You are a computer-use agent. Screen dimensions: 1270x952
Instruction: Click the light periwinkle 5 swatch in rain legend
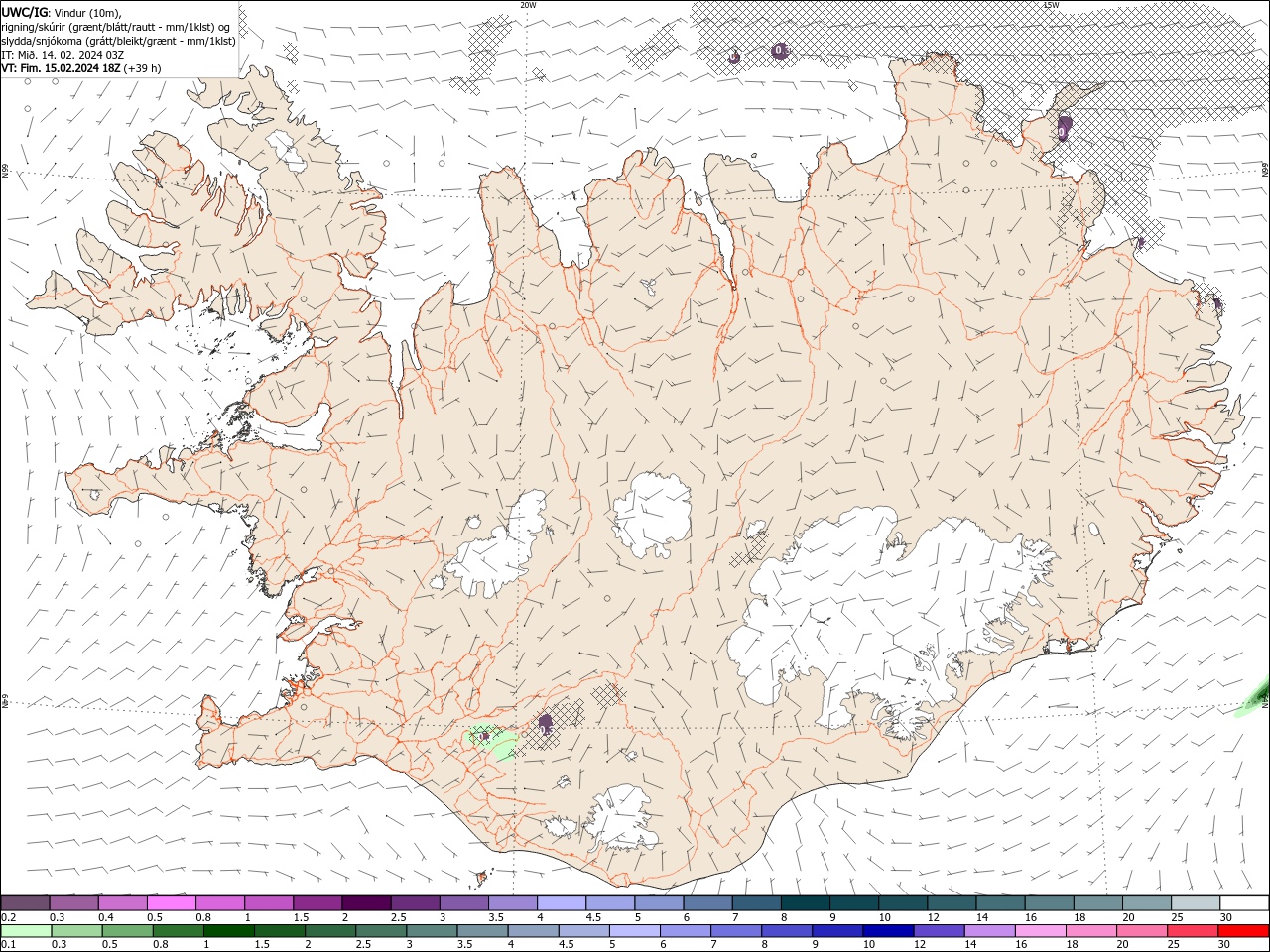635,931
